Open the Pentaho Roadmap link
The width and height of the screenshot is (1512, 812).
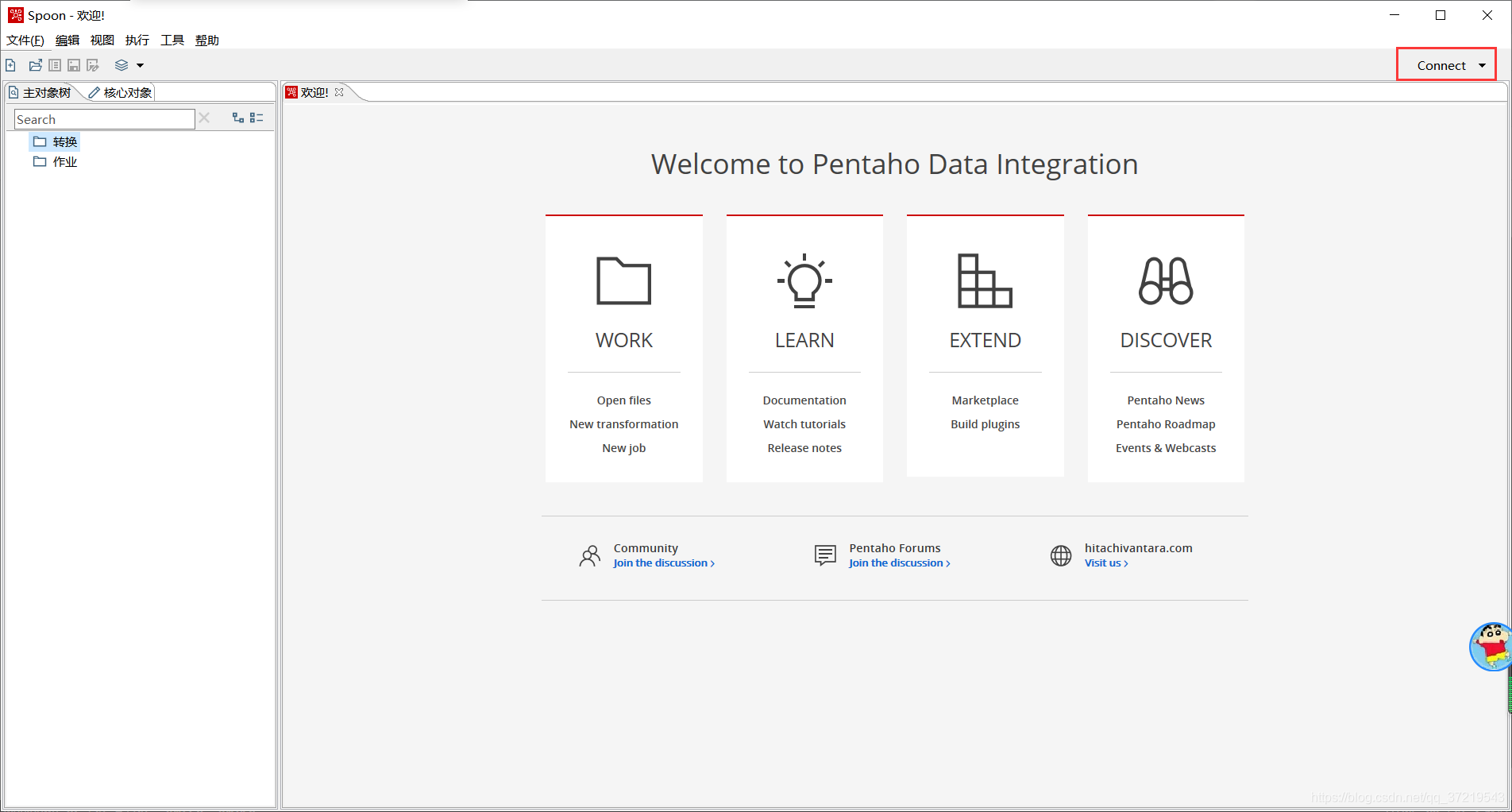pyautogui.click(x=1166, y=424)
